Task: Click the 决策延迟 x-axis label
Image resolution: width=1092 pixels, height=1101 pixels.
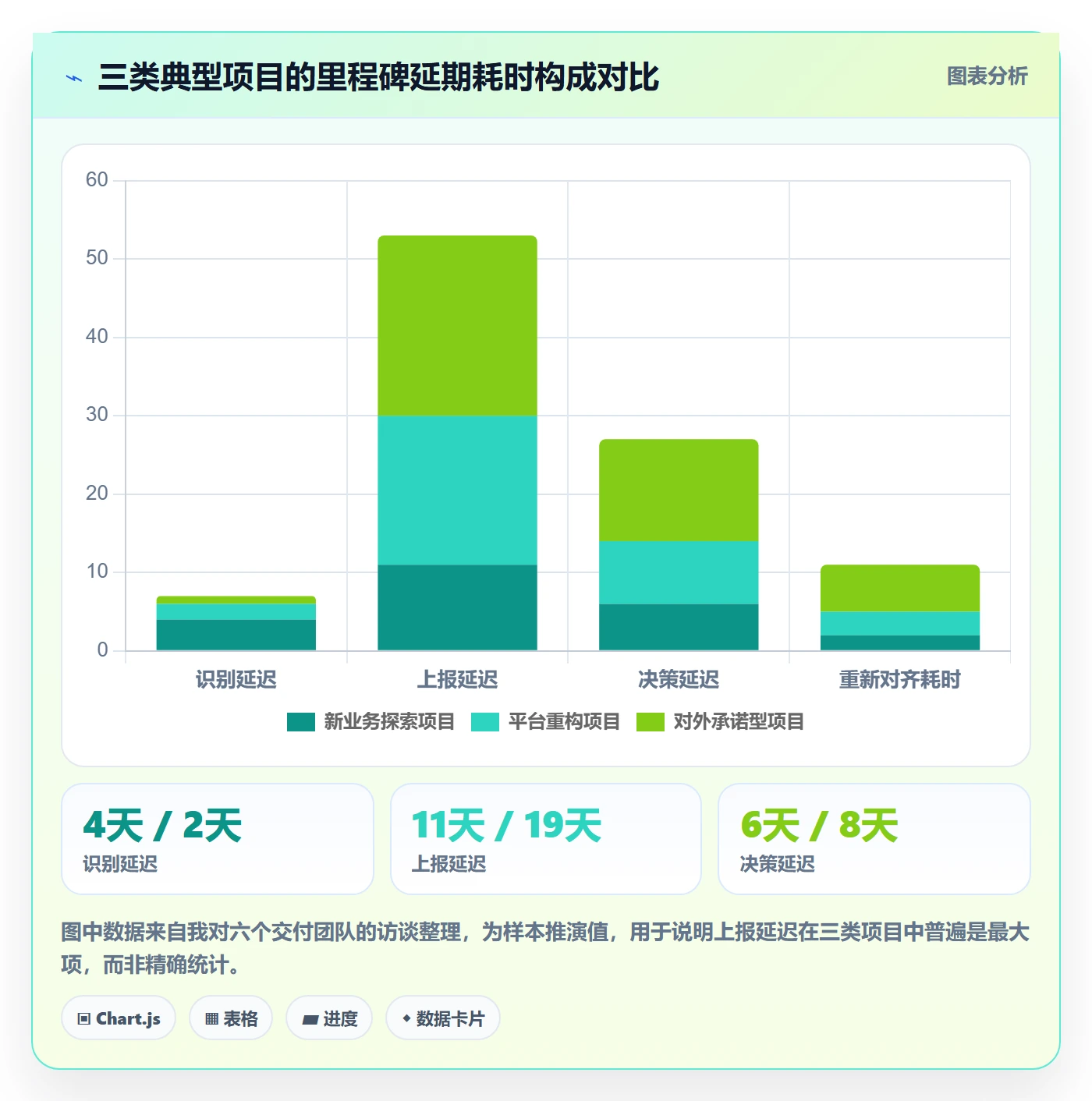Action: pos(679,680)
